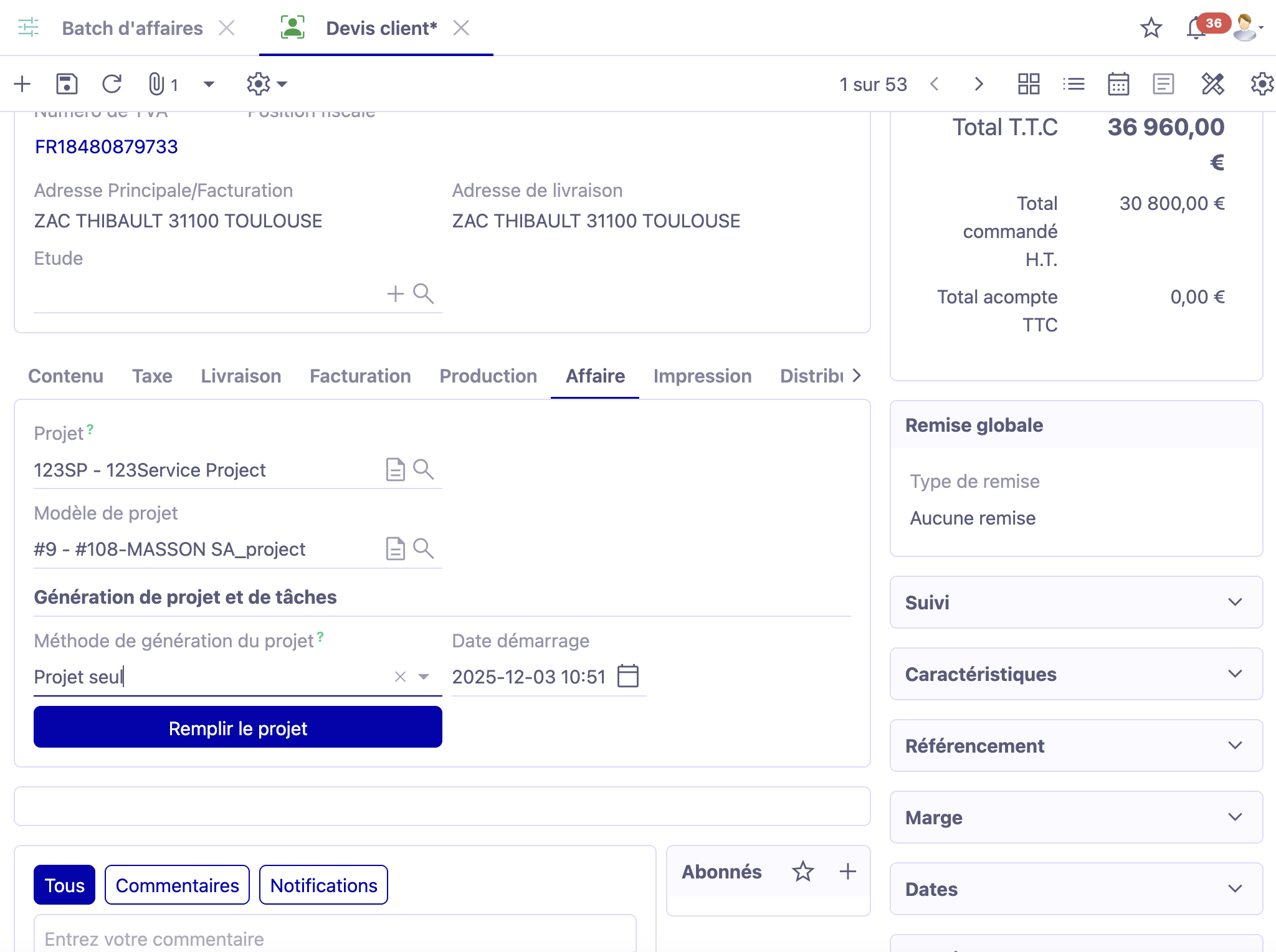The height and width of the screenshot is (952, 1276).
Task: Filter messages to Notifications only
Action: click(323, 885)
